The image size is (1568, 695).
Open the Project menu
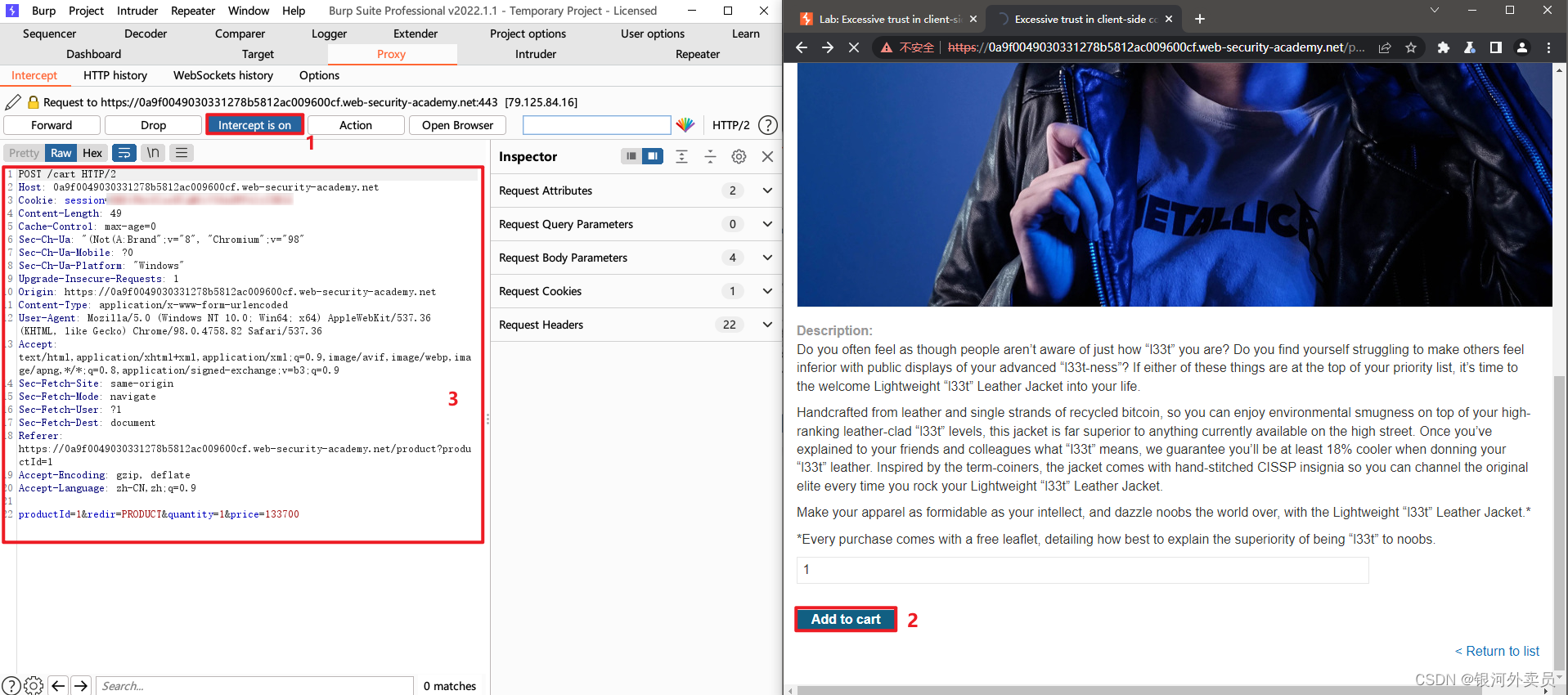(86, 11)
